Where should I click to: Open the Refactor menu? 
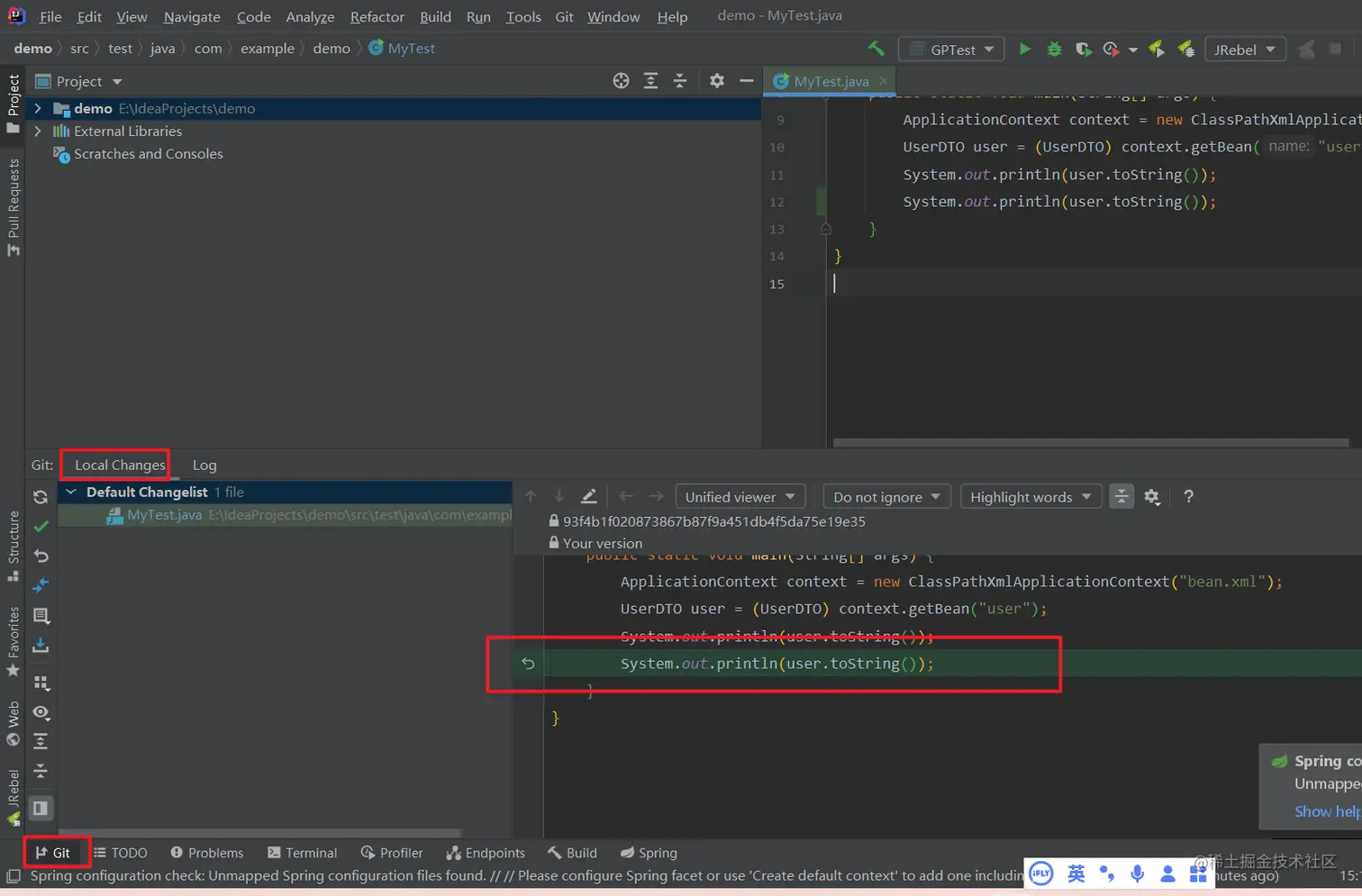(377, 16)
